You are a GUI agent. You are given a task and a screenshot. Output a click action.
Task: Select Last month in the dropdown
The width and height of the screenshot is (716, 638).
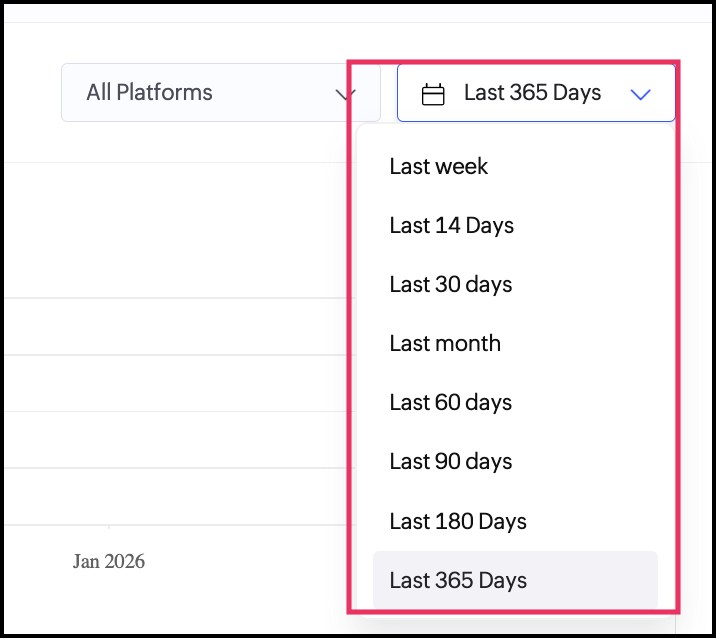(x=445, y=343)
